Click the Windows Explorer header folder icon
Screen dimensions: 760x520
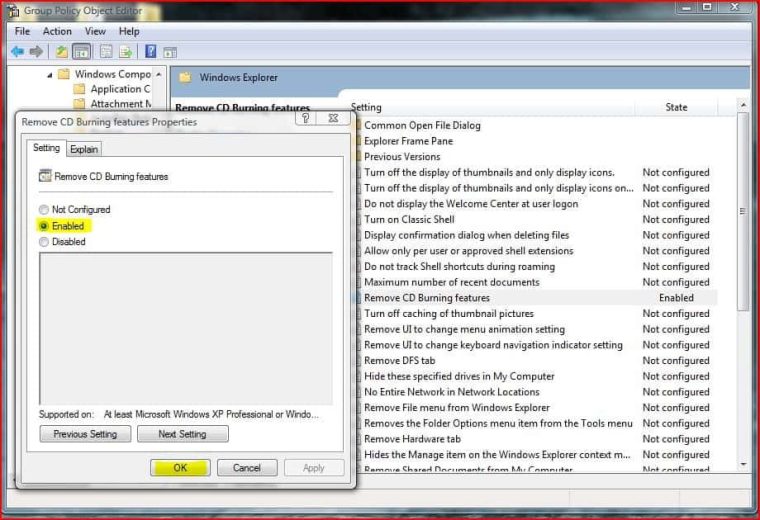[x=186, y=78]
